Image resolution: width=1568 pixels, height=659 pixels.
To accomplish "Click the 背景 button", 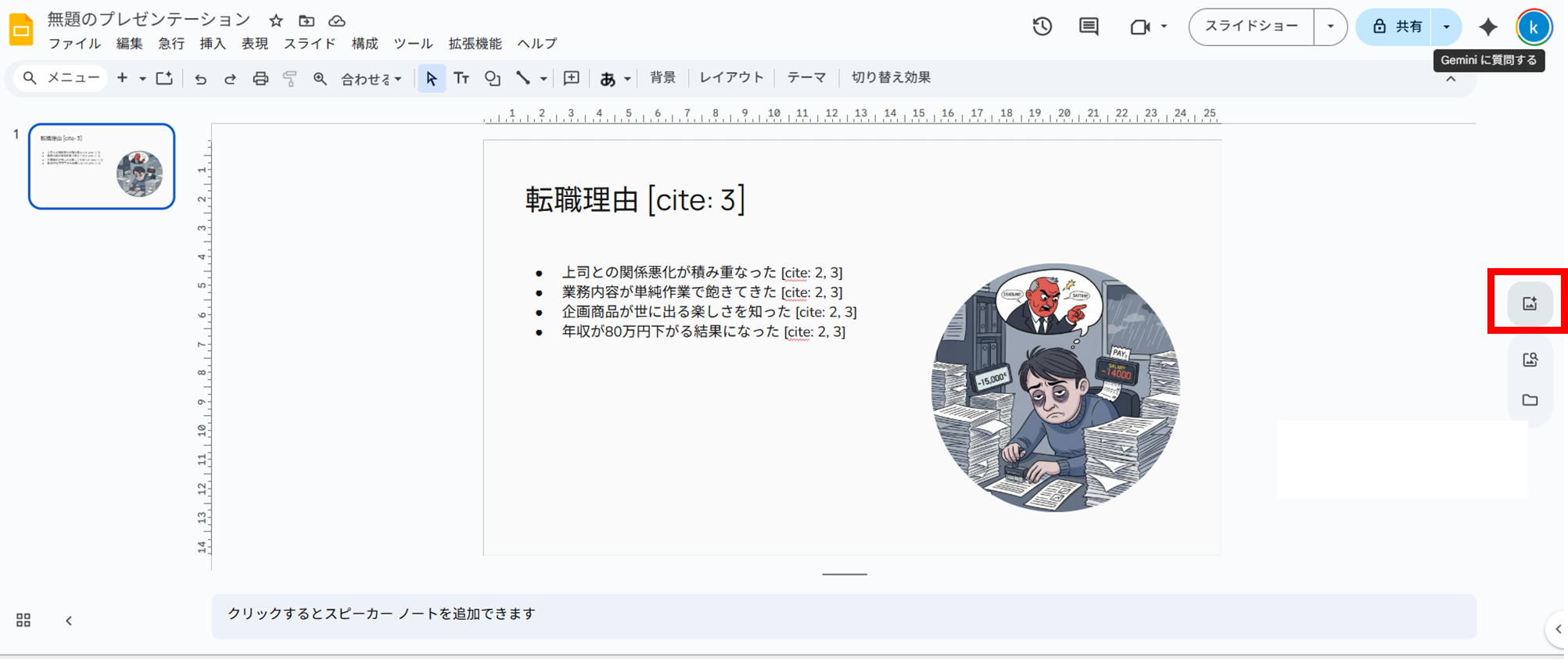I will tap(662, 77).
